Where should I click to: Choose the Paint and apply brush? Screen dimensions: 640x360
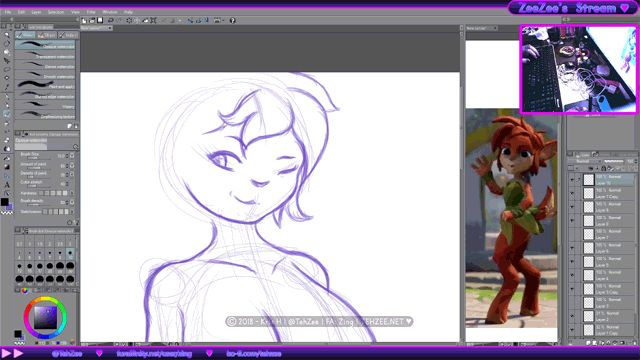[x=45, y=85]
